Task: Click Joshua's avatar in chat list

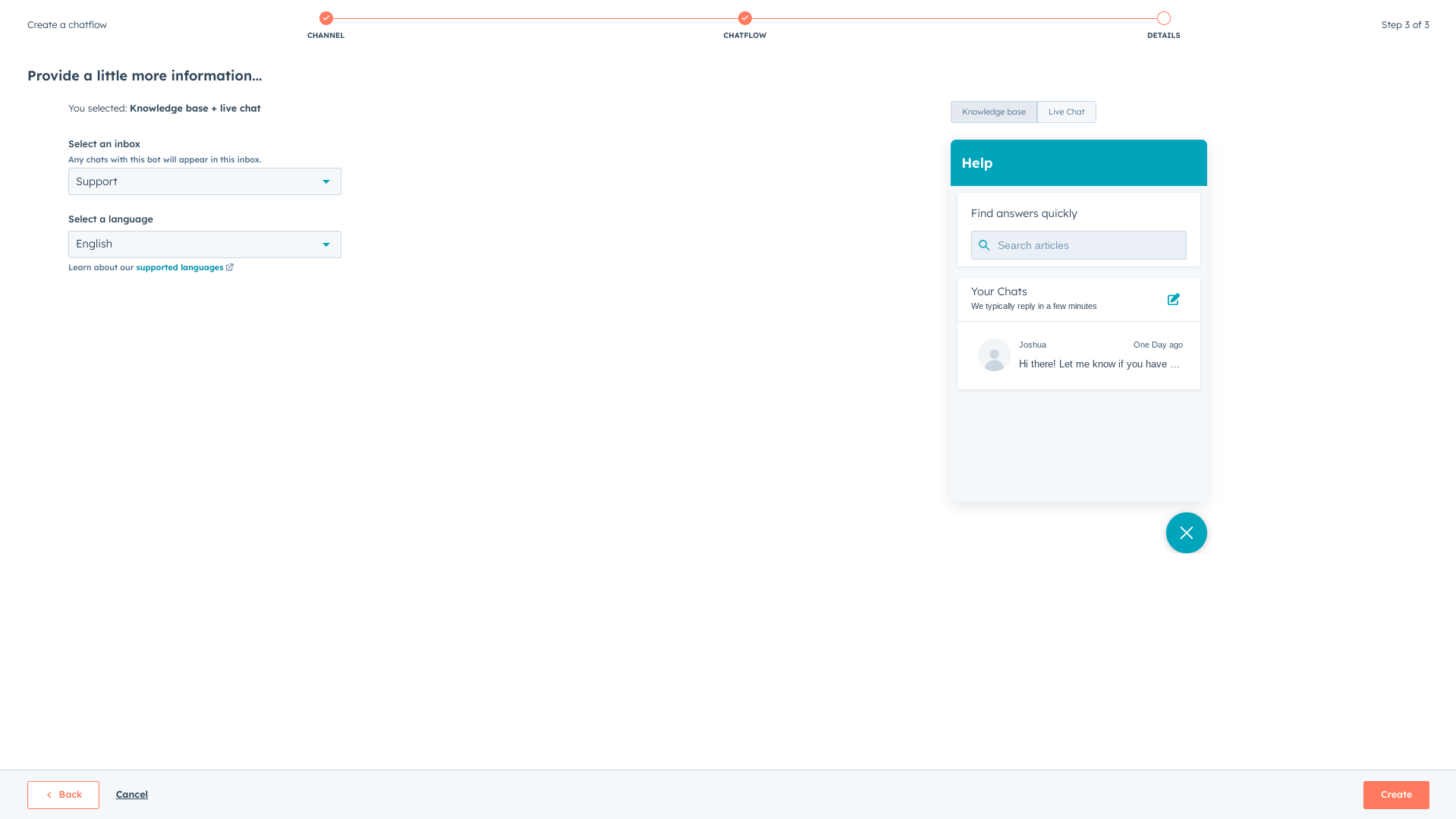Action: point(994,355)
